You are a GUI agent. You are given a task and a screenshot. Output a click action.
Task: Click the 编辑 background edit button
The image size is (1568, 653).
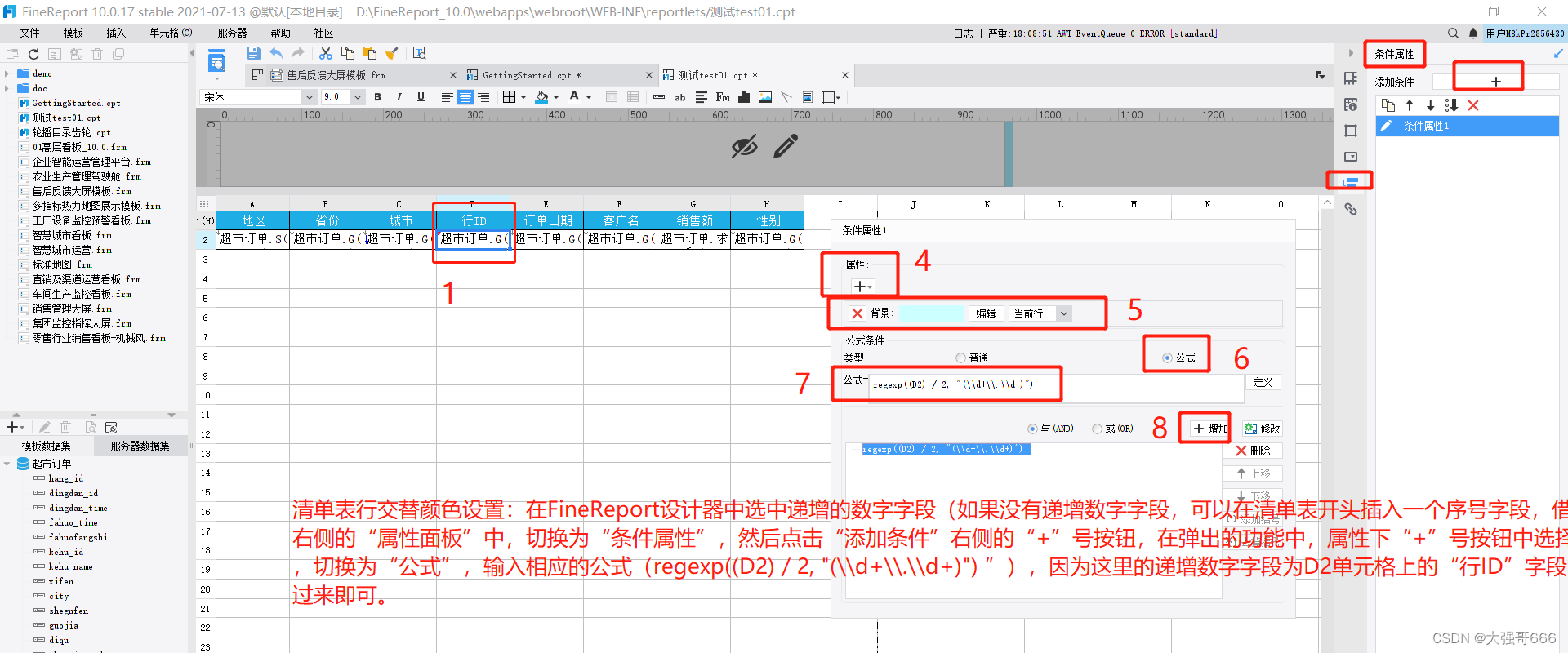click(x=986, y=313)
